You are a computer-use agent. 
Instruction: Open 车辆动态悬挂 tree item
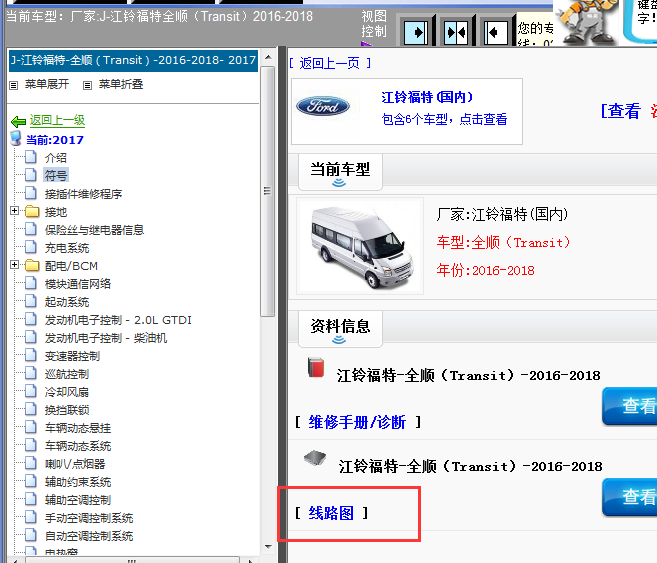(78, 428)
